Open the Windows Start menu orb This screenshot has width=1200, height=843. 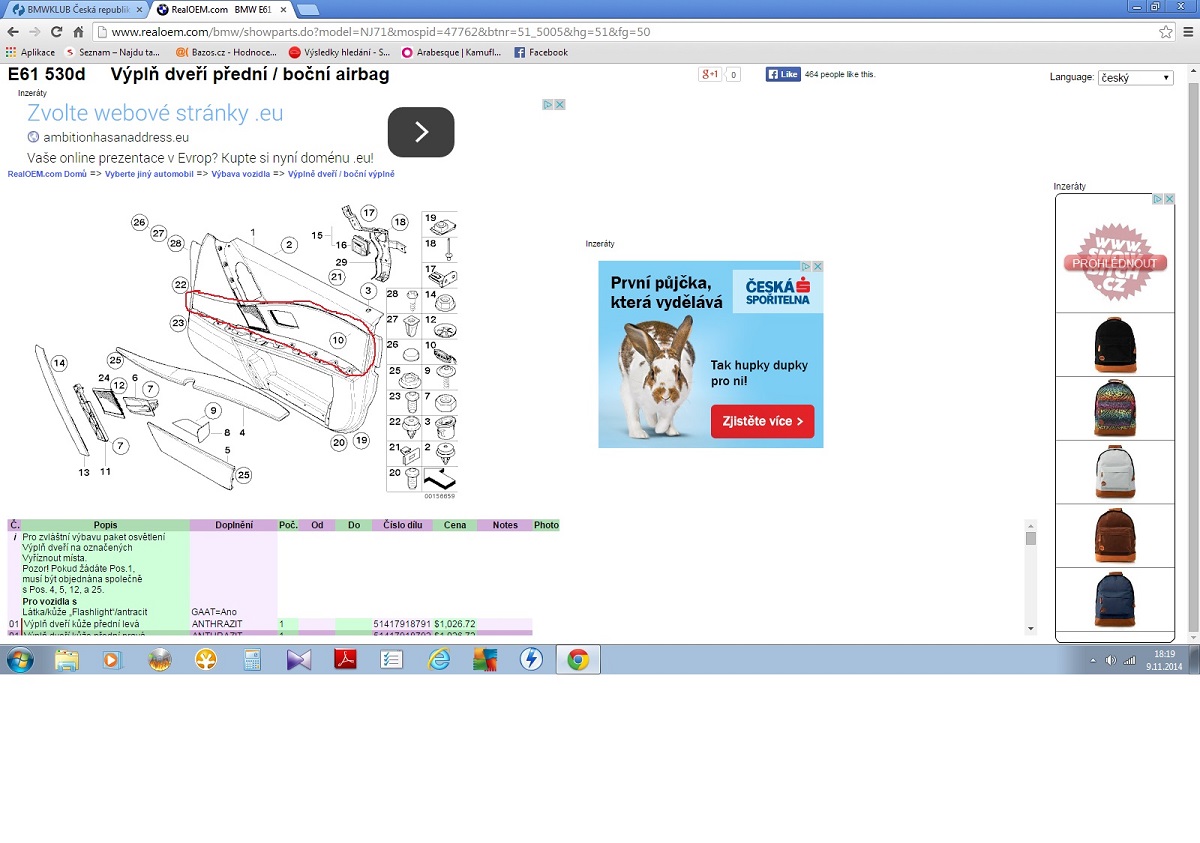(20, 660)
